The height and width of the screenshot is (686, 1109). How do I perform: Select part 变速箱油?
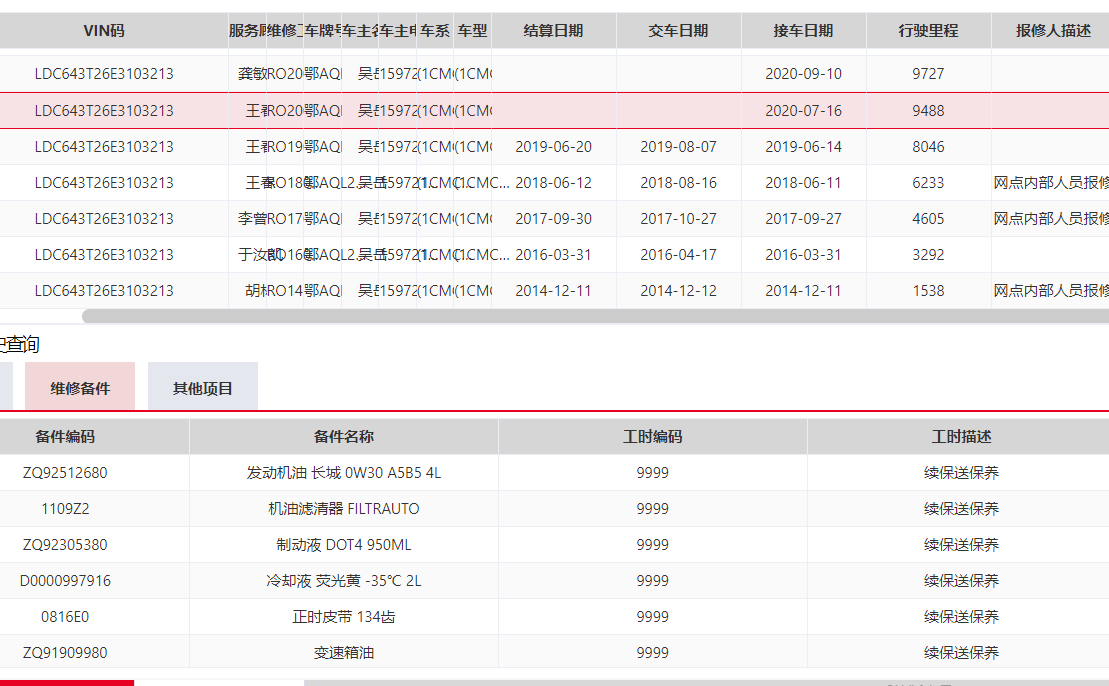[344, 653]
